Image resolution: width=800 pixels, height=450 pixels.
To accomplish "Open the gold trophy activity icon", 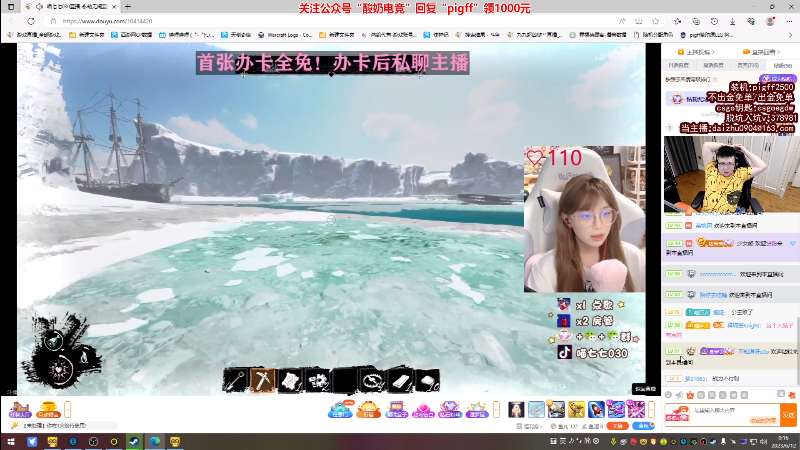I will click(x=48, y=409).
